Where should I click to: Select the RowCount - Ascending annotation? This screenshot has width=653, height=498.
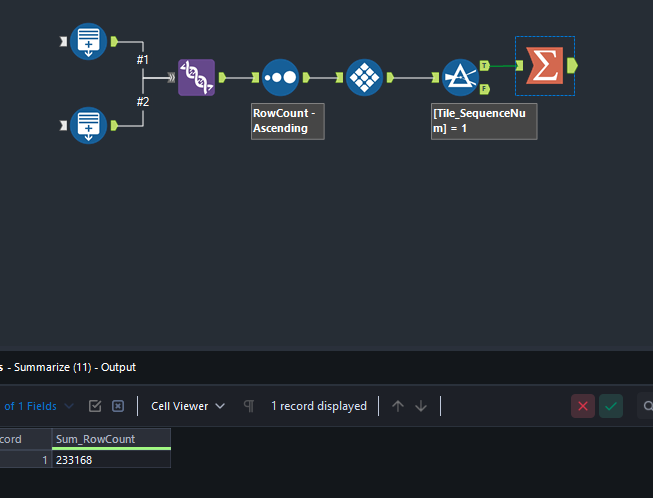pyautogui.click(x=288, y=121)
